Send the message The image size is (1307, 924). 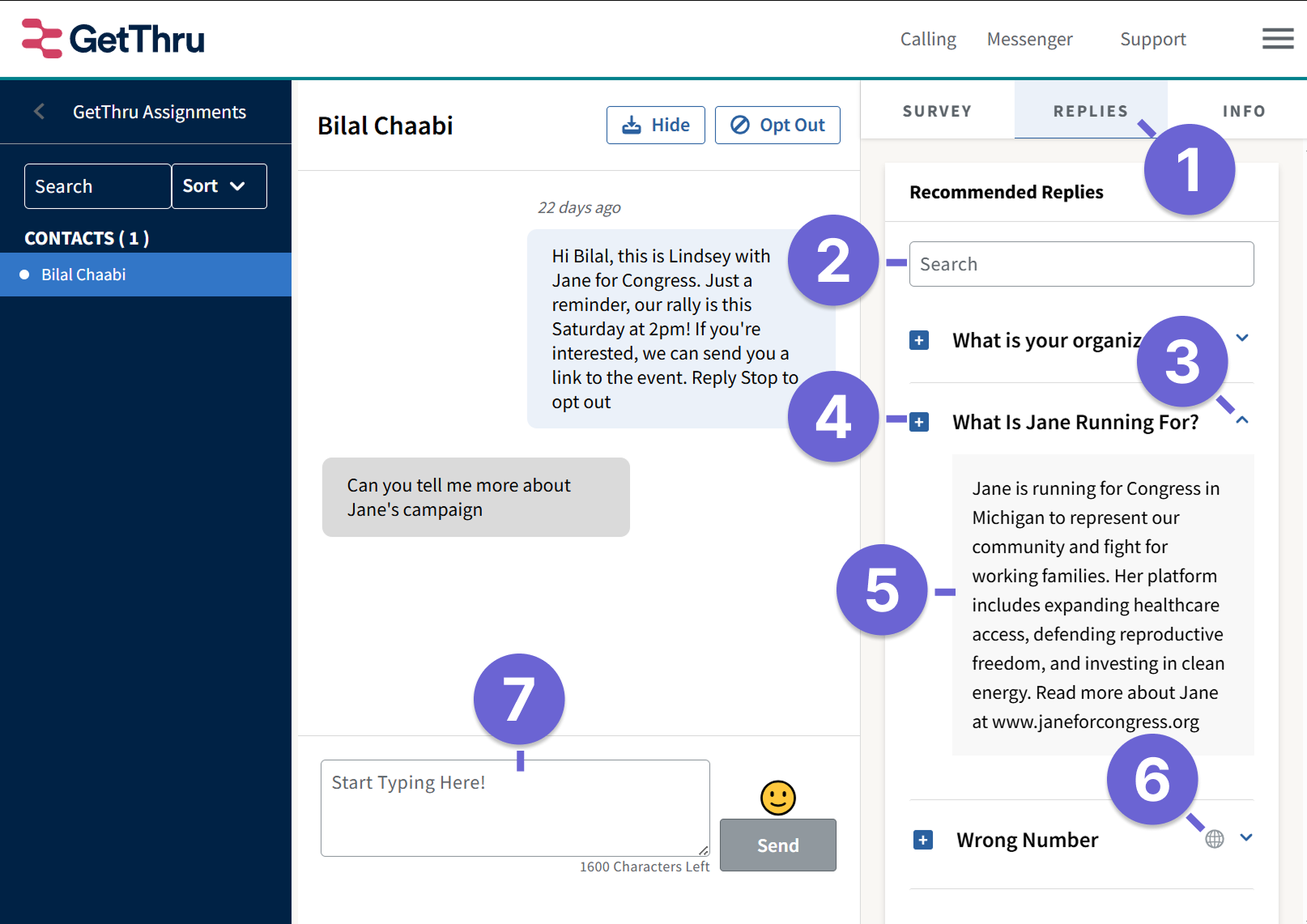pos(778,845)
